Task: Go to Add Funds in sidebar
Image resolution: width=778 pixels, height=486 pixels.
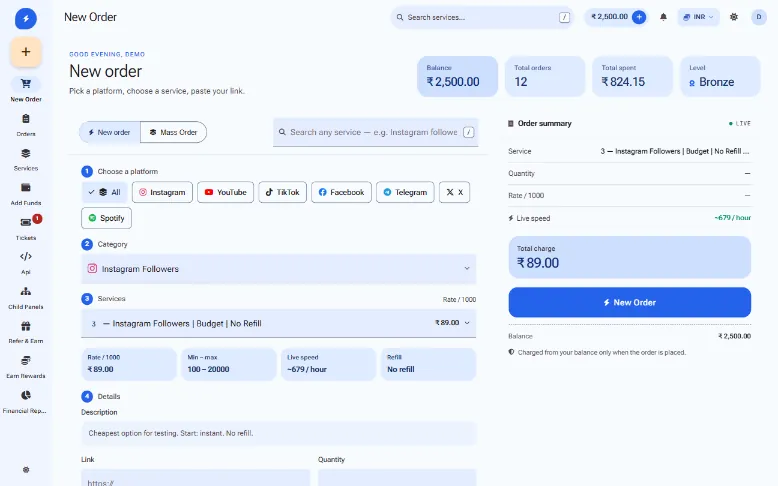Action: coord(26,194)
